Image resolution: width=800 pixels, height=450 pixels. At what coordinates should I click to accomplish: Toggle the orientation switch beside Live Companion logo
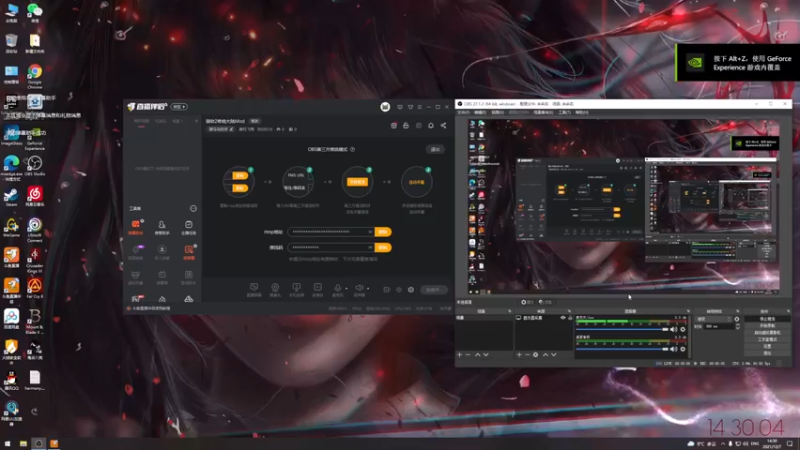179,107
